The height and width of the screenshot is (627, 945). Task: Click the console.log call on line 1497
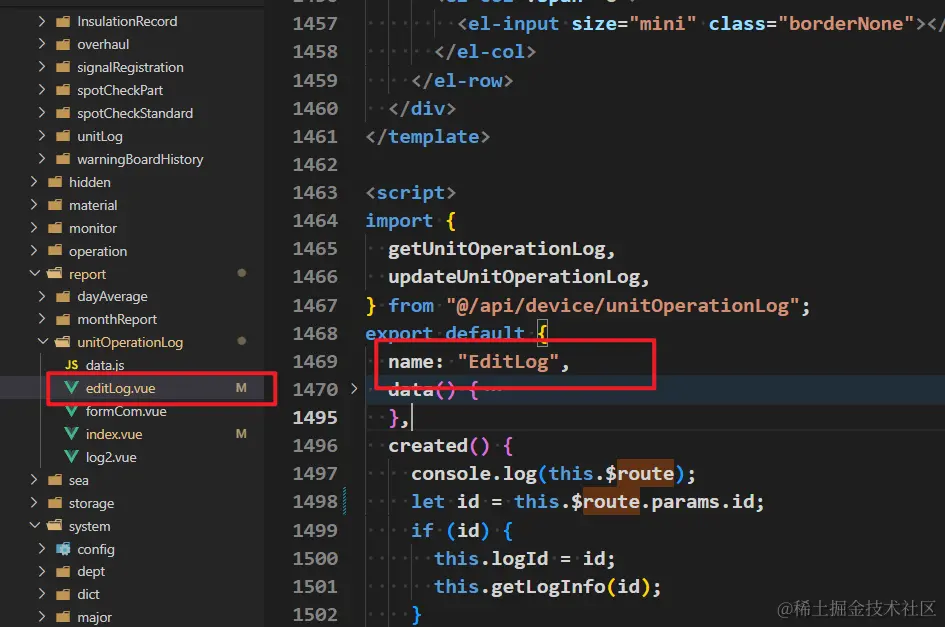(x=553, y=474)
